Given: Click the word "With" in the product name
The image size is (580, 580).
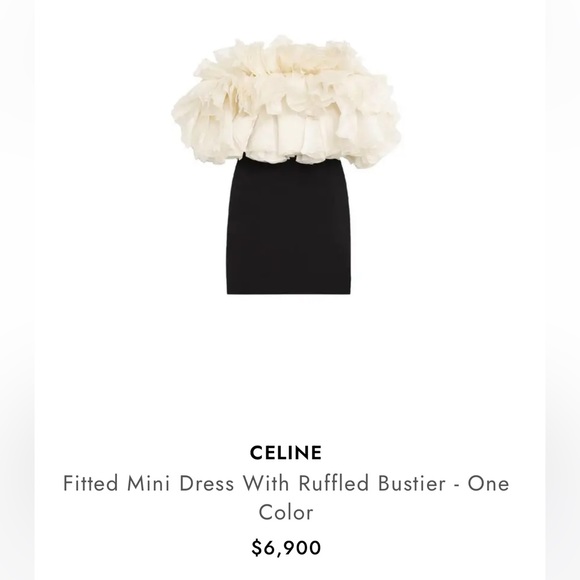Looking at the screenshot, I should tap(266, 483).
